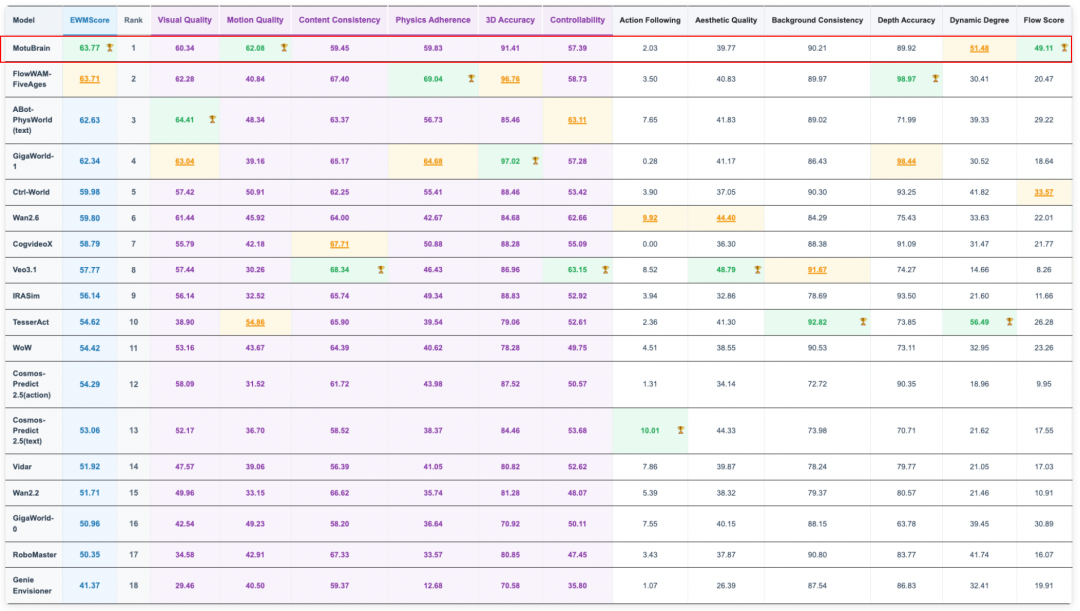Select the Physics Adherence column header
This screenshot has height=611, width=1080.
tap(432, 20)
